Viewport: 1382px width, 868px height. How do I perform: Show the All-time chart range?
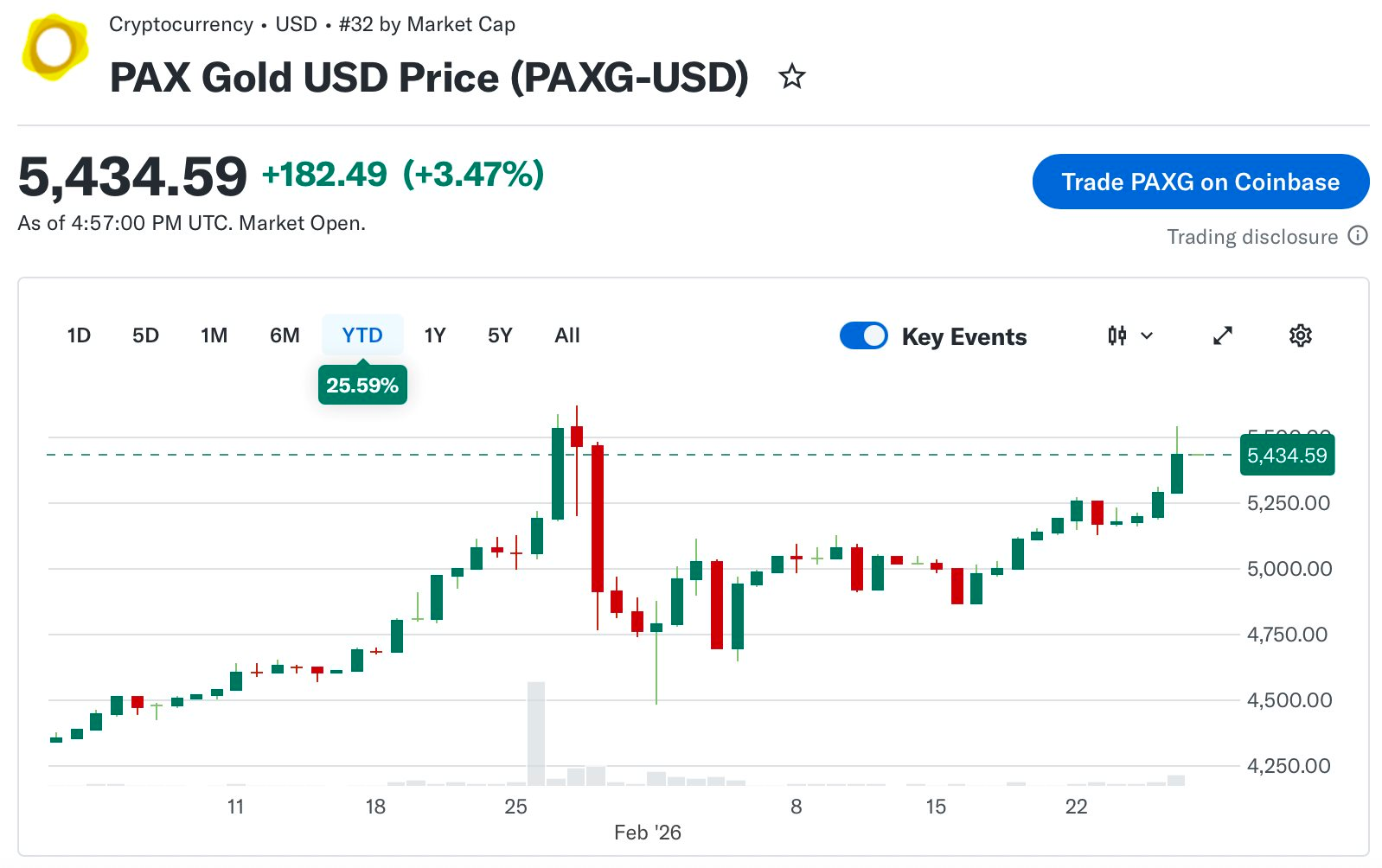(566, 335)
